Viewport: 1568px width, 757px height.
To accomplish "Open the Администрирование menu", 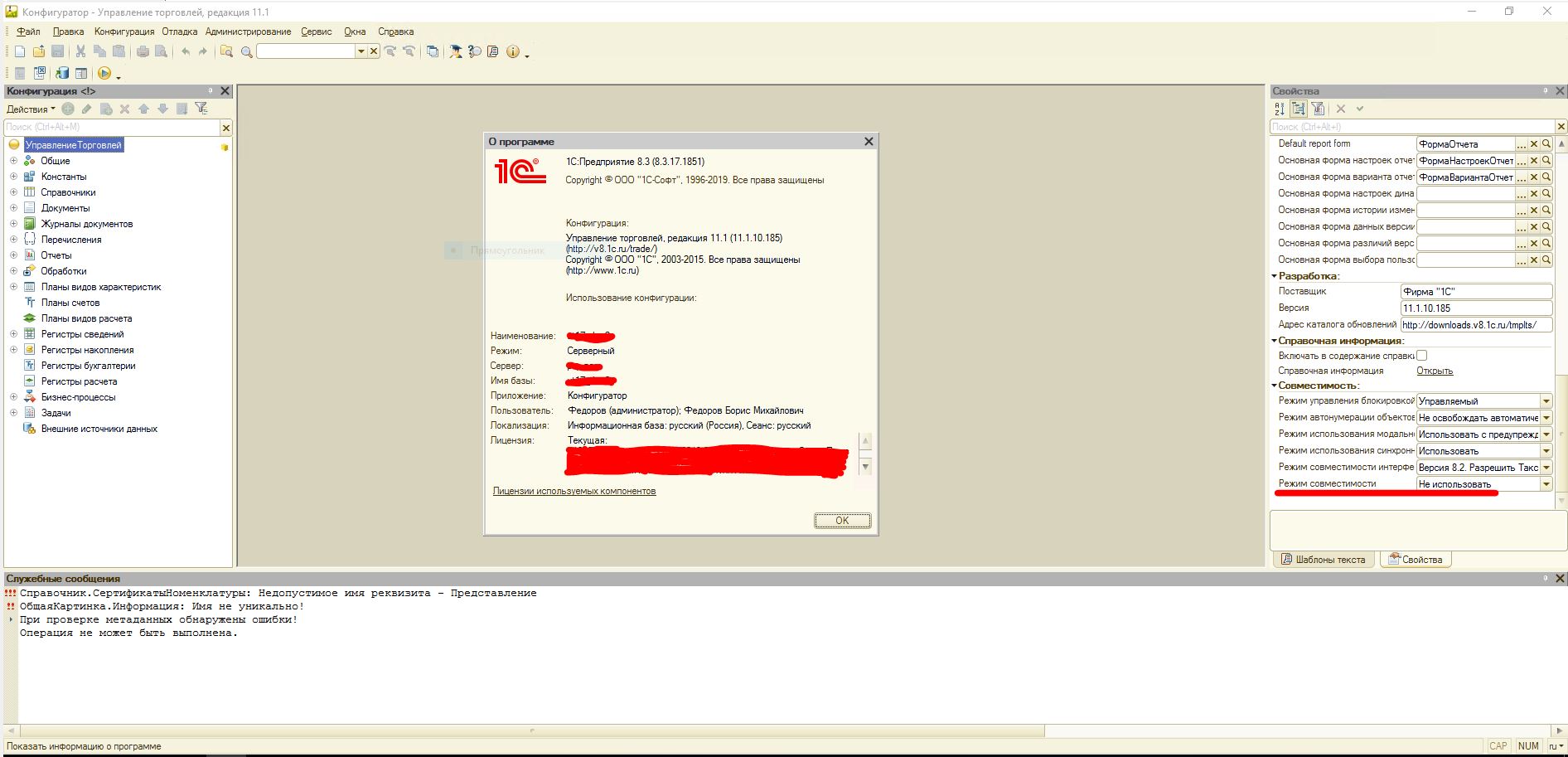I will (x=249, y=32).
